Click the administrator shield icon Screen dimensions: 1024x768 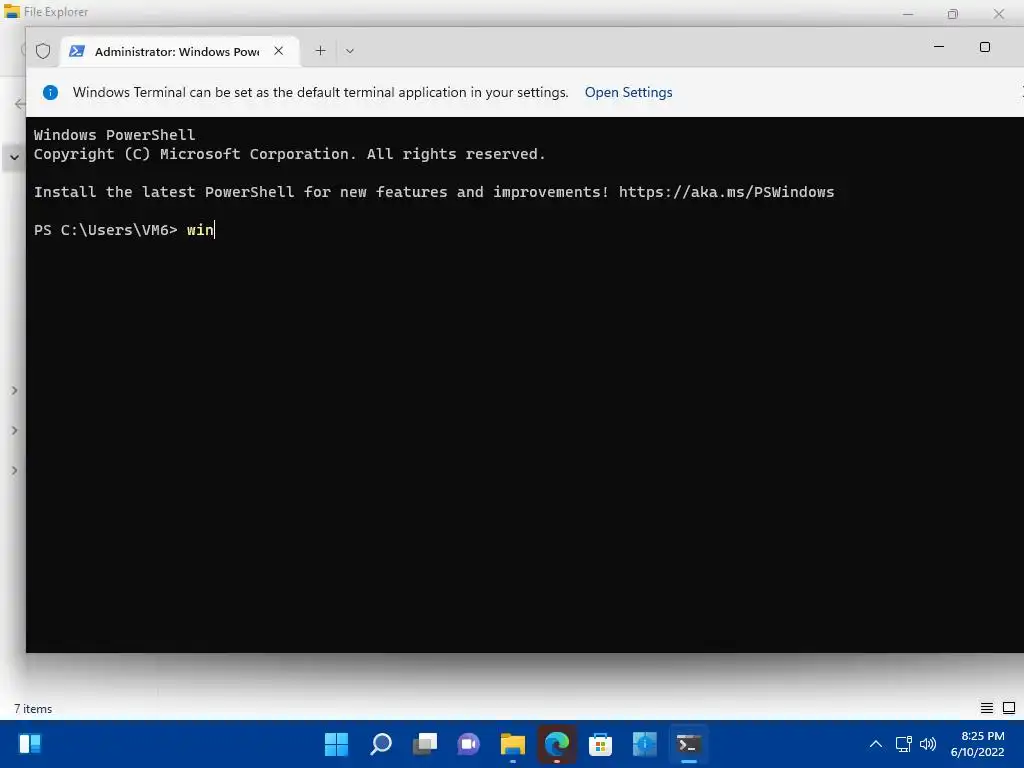point(43,51)
